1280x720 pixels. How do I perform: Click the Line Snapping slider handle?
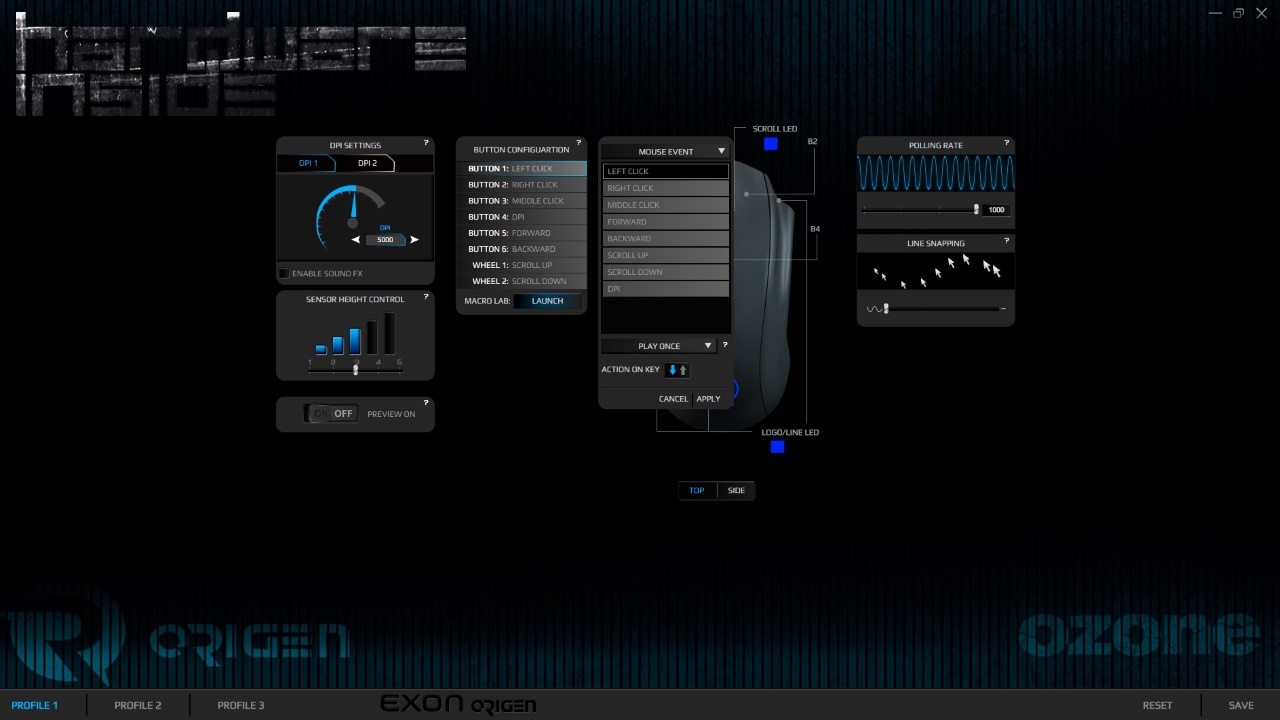tap(886, 308)
